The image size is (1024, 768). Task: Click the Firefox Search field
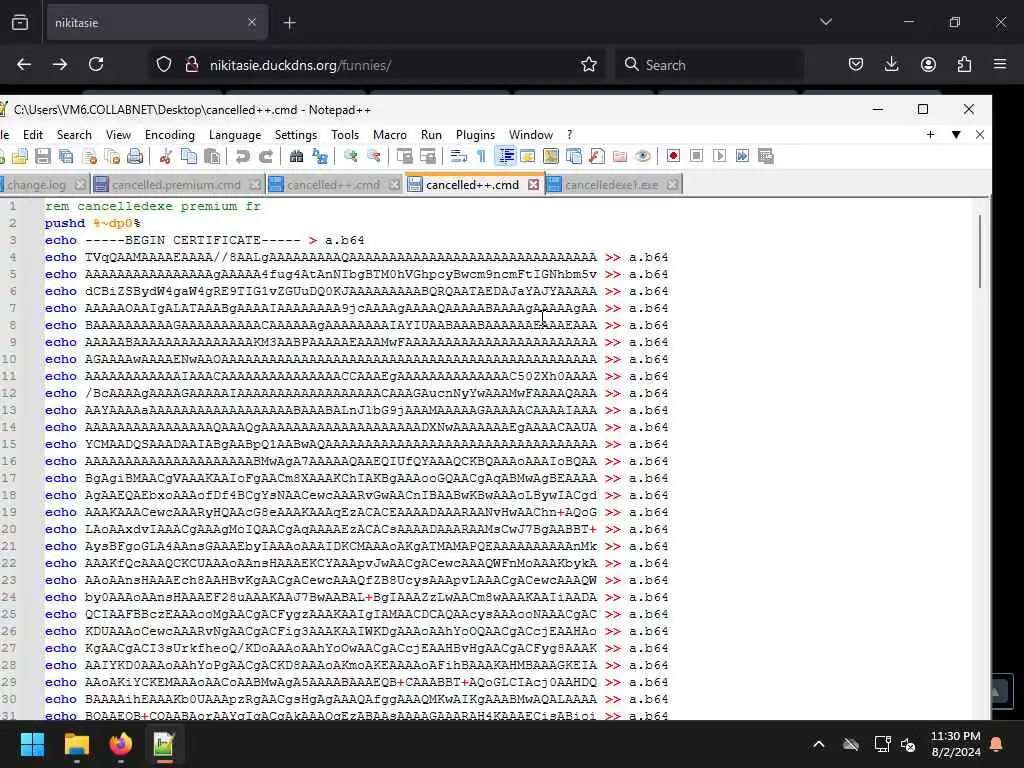point(710,65)
